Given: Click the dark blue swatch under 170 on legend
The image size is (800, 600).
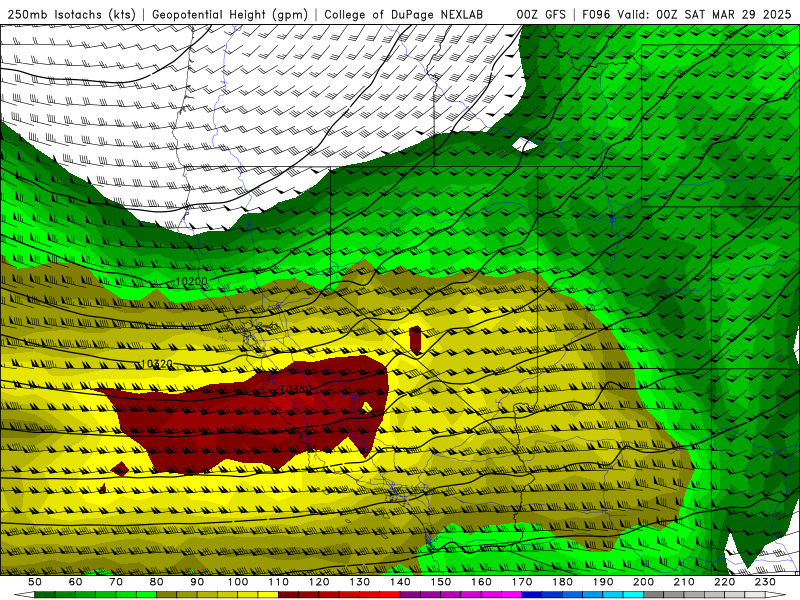Looking at the screenshot, I should point(532,595).
